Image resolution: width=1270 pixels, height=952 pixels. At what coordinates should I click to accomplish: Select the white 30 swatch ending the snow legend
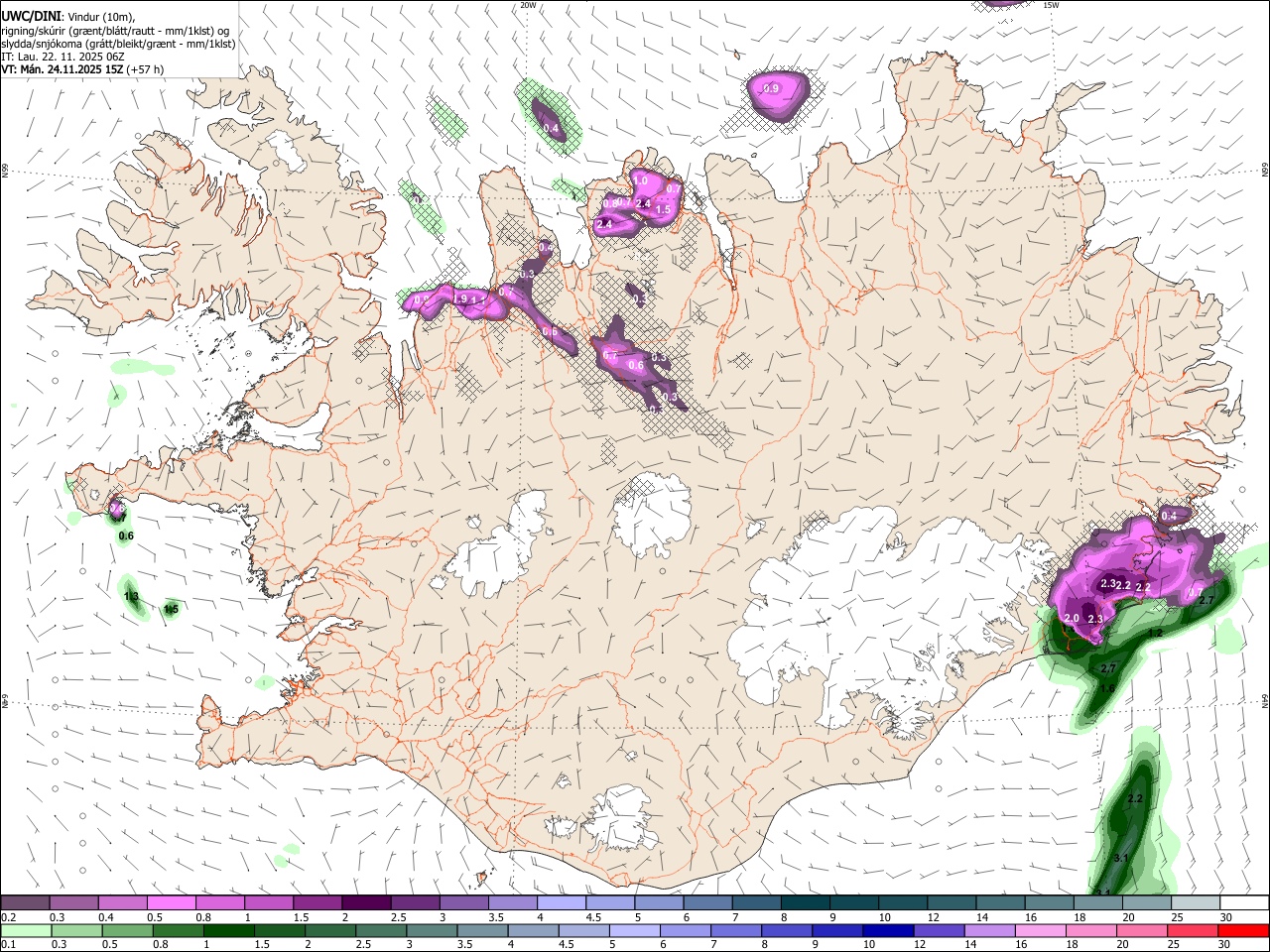coord(1244,903)
